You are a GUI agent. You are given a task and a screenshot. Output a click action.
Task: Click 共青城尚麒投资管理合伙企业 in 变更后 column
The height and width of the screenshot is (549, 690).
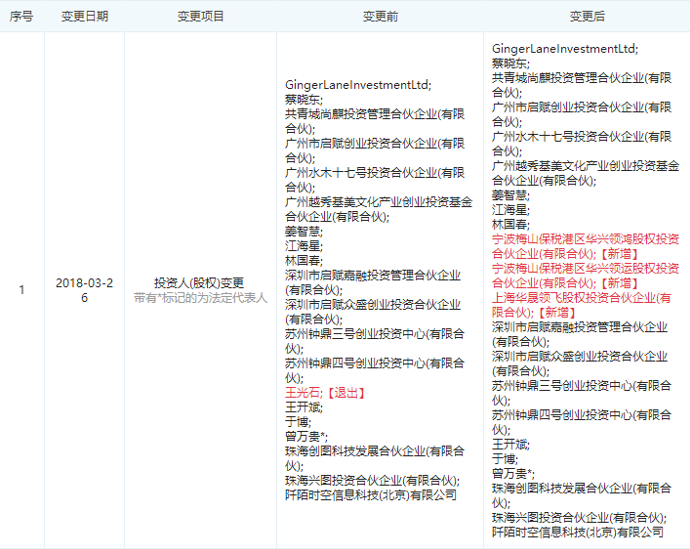(581, 85)
